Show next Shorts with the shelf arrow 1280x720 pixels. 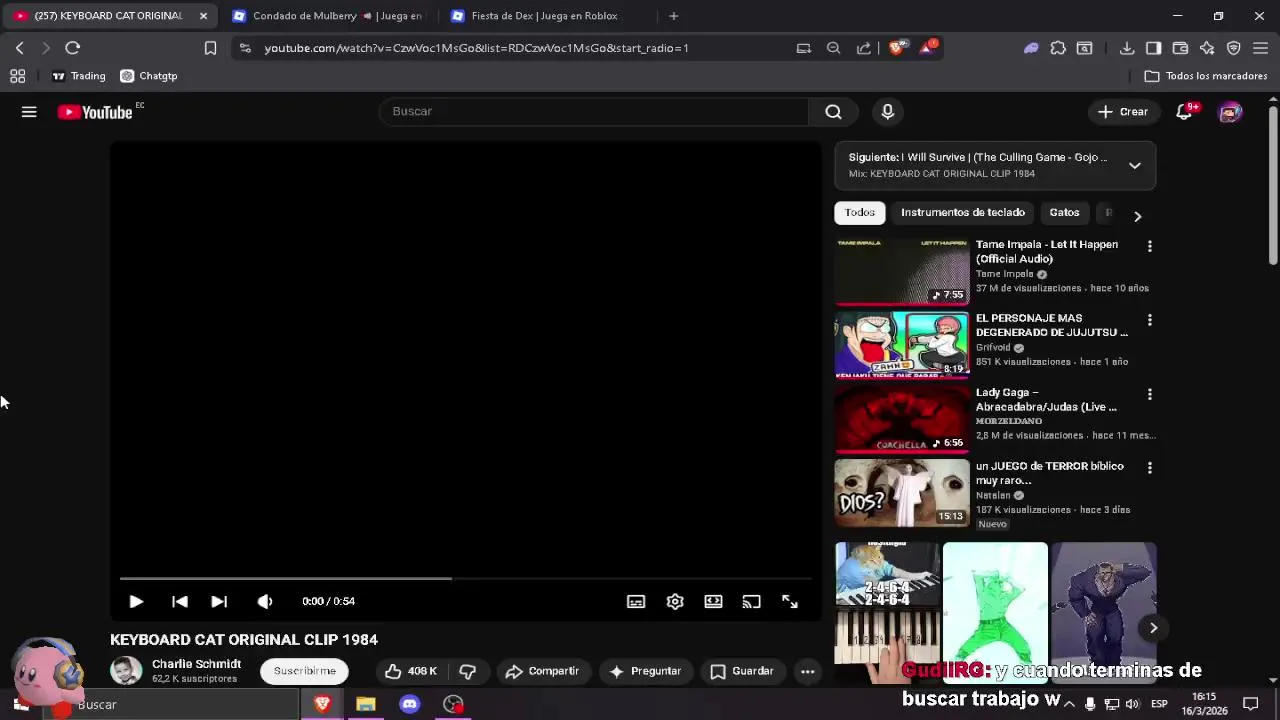click(x=1153, y=628)
